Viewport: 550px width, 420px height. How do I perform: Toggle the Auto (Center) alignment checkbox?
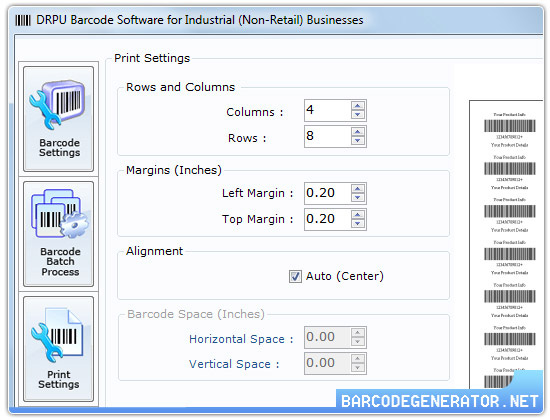(295, 276)
